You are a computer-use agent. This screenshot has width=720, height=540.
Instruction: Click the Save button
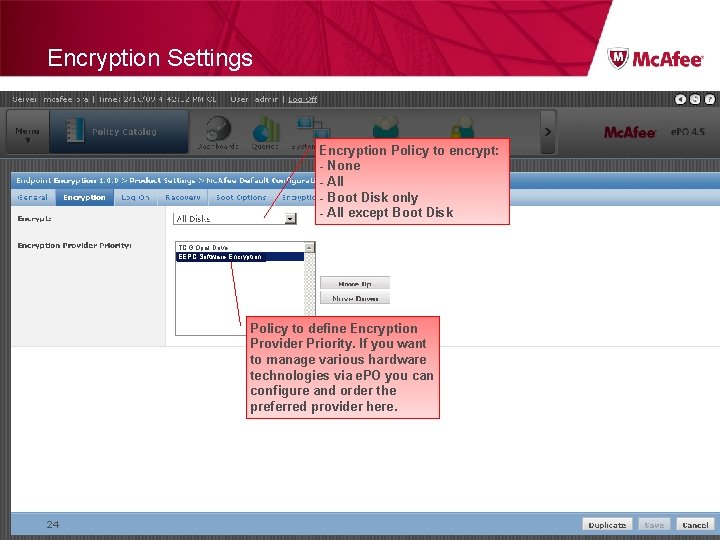[x=654, y=524]
